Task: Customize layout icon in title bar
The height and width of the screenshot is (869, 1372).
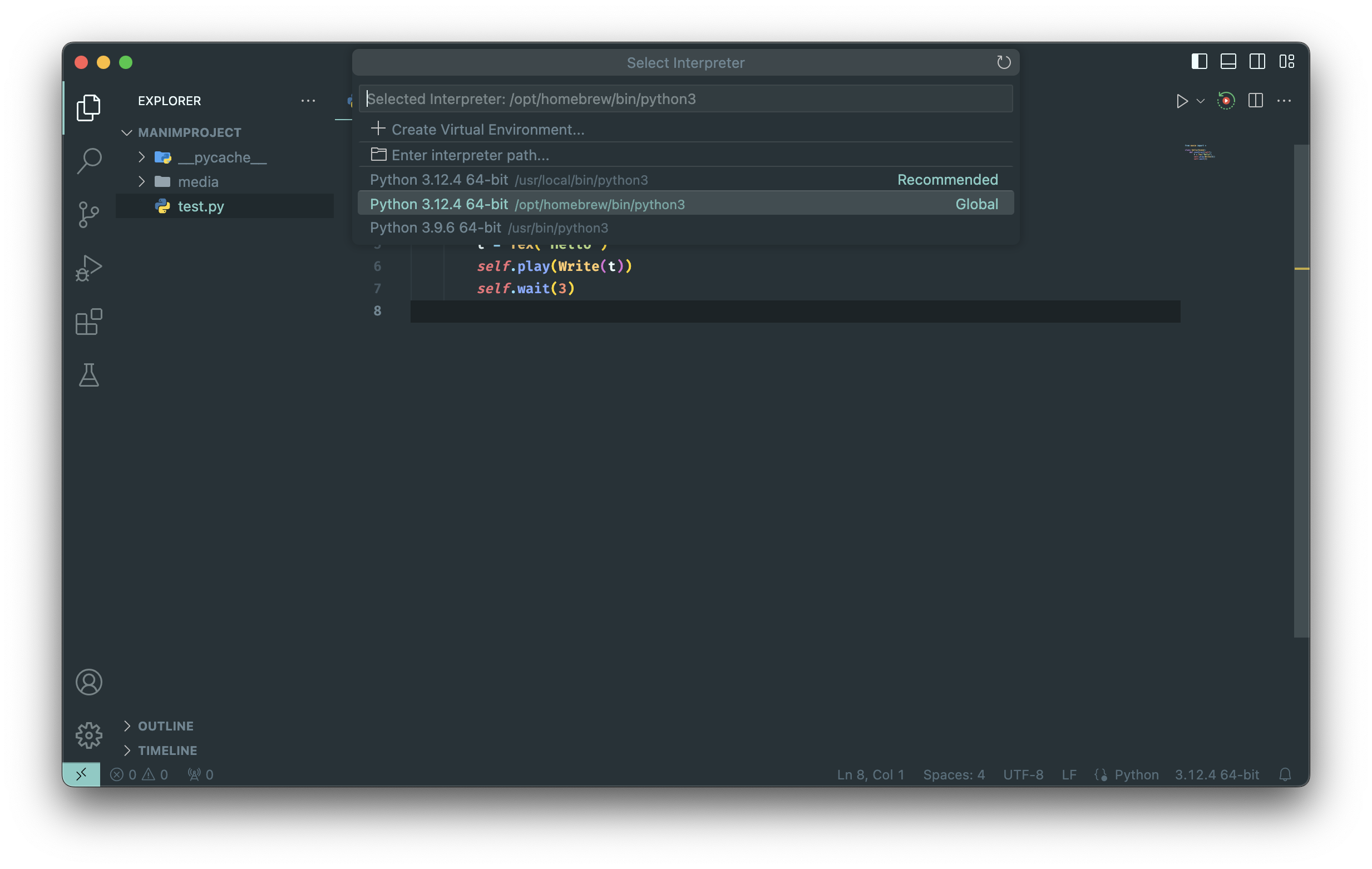Action: [x=1286, y=62]
